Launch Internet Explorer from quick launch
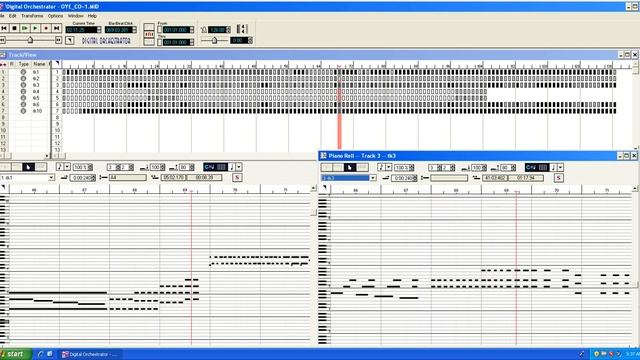Image resolution: width=640 pixels, height=360 pixels. (41, 354)
